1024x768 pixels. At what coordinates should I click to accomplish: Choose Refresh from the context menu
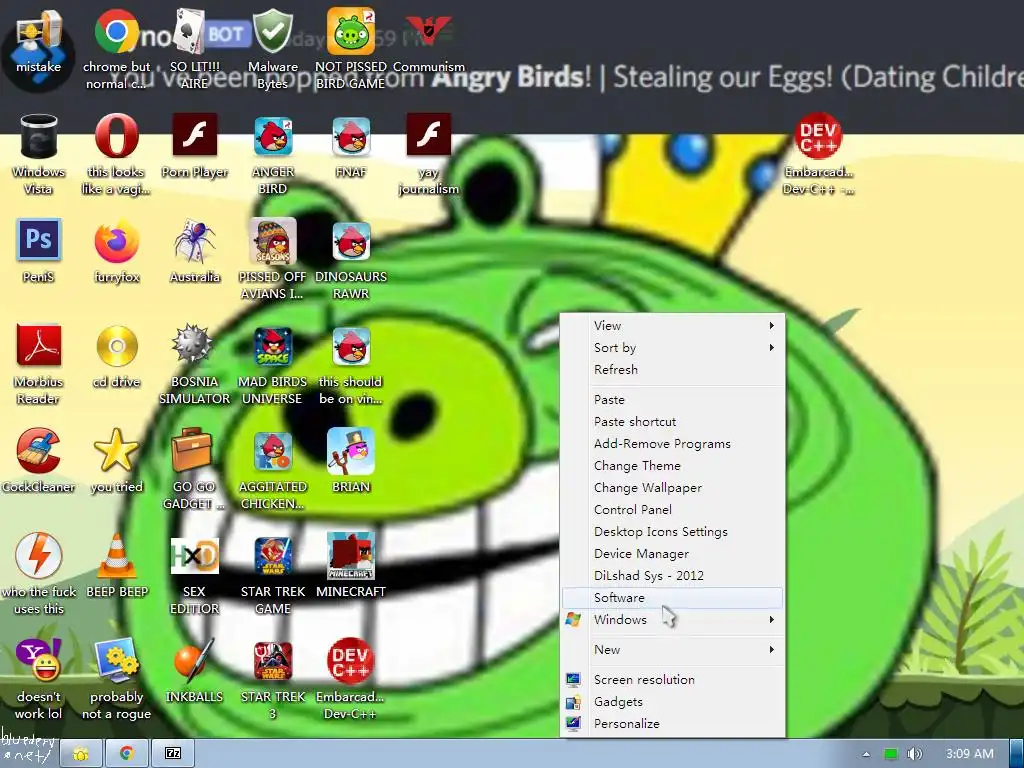pyautogui.click(x=673, y=369)
